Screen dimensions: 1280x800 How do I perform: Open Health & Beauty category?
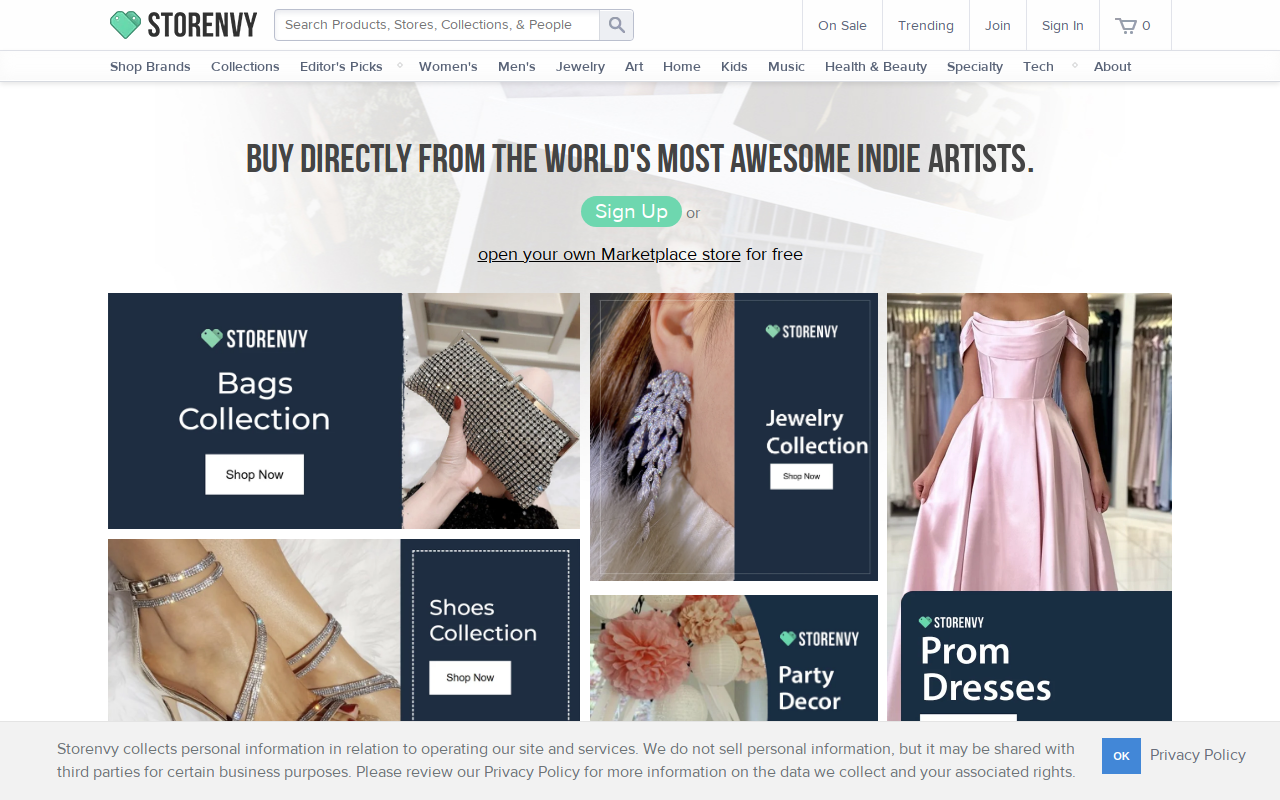(876, 66)
